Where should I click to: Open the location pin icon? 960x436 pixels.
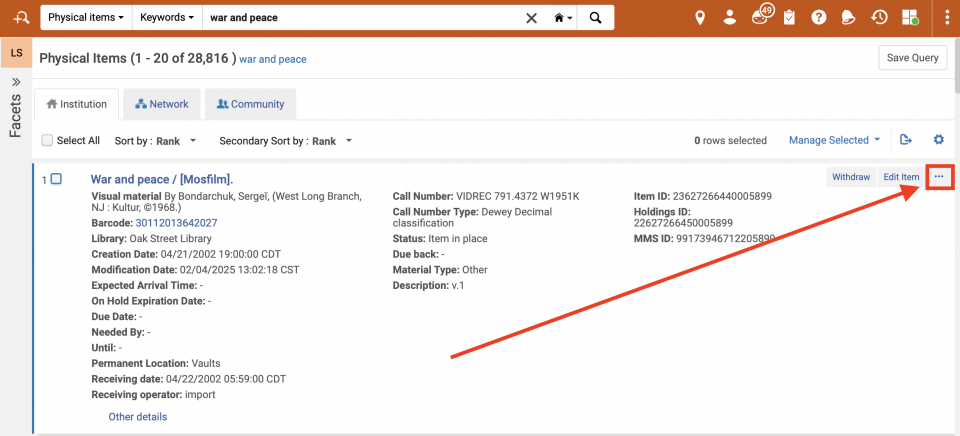[700, 18]
